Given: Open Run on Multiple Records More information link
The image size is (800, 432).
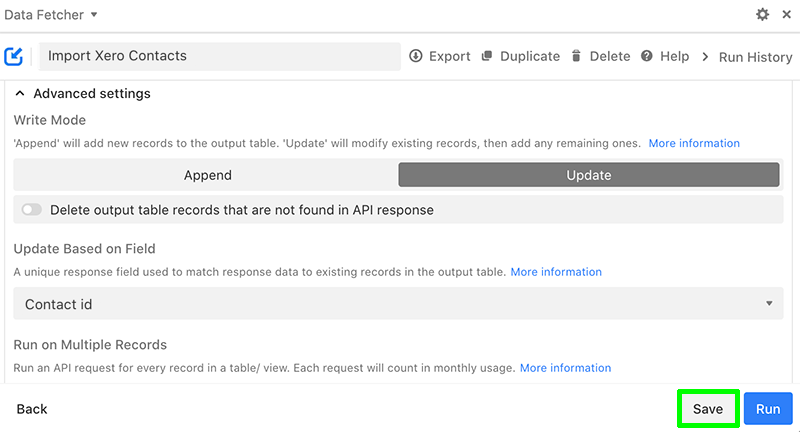Looking at the screenshot, I should [x=565, y=368].
